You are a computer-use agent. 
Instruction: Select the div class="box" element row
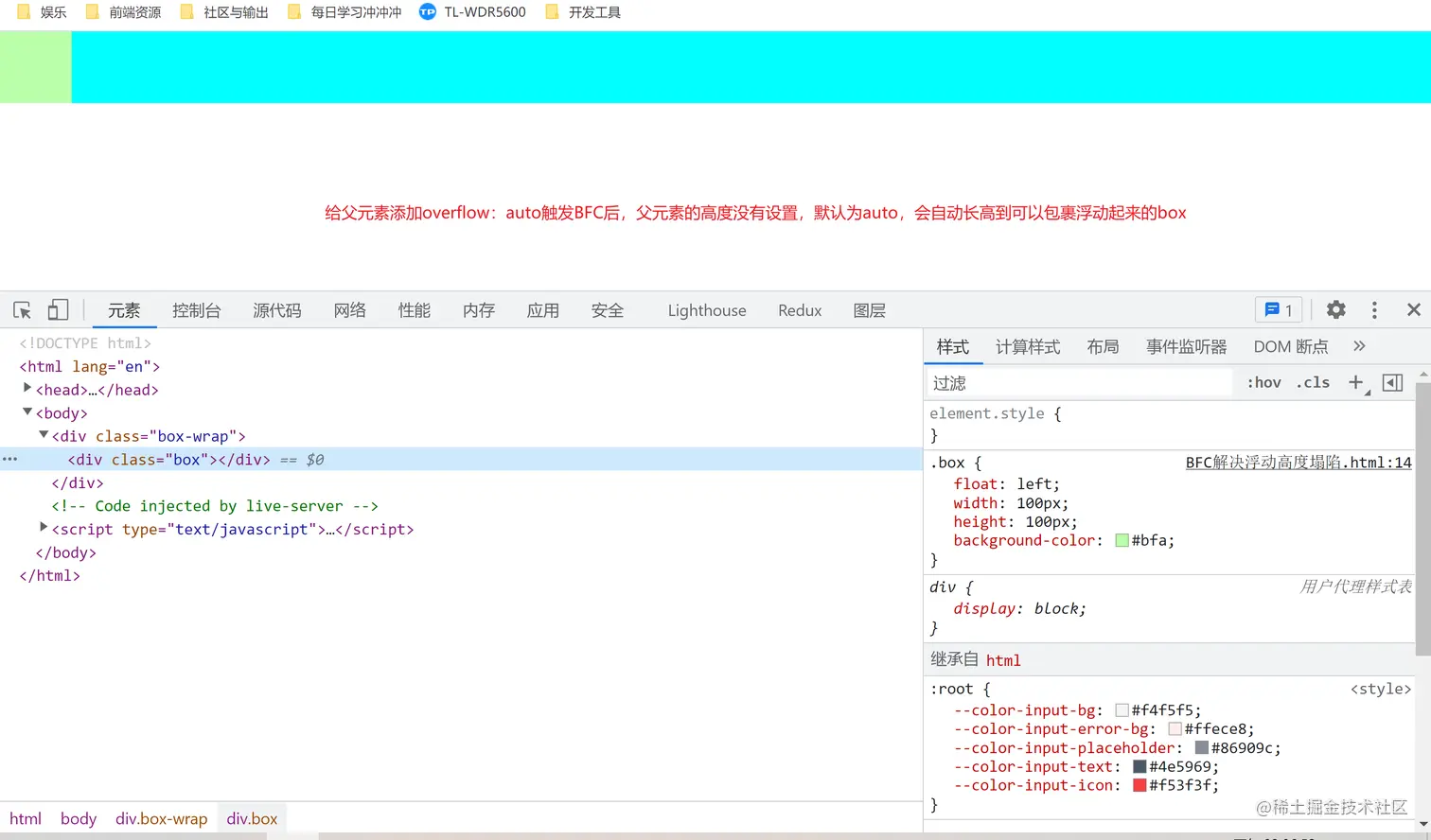click(461, 460)
